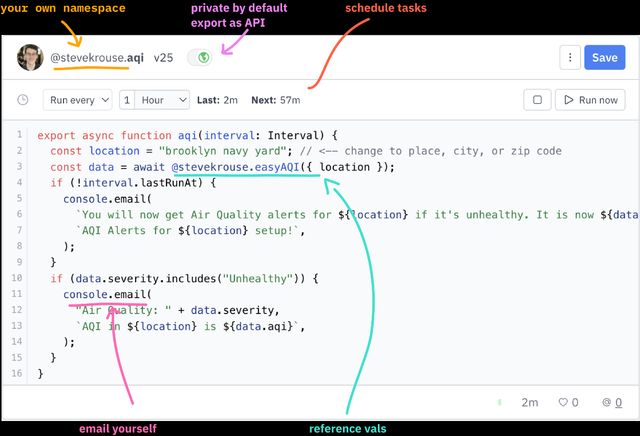Click the console.email call on line 11

coord(105,294)
